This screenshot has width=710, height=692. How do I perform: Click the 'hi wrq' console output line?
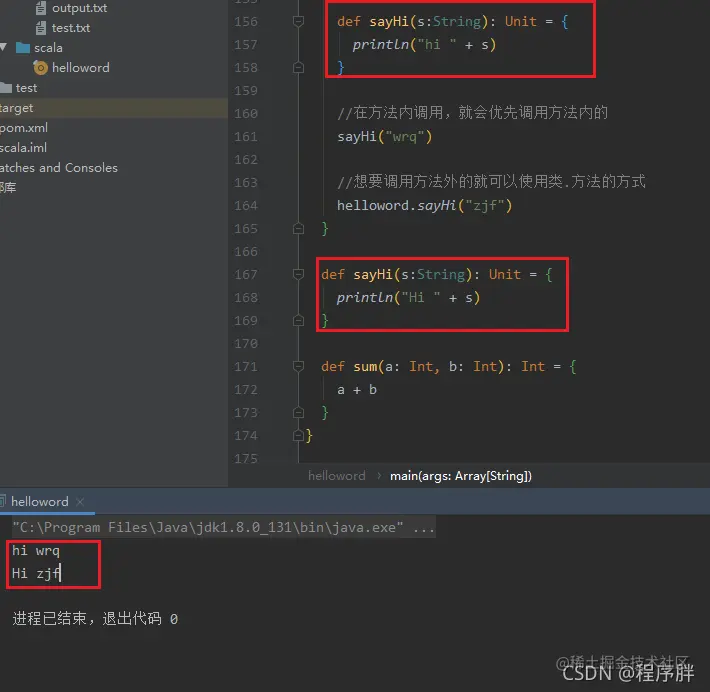coord(36,551)
